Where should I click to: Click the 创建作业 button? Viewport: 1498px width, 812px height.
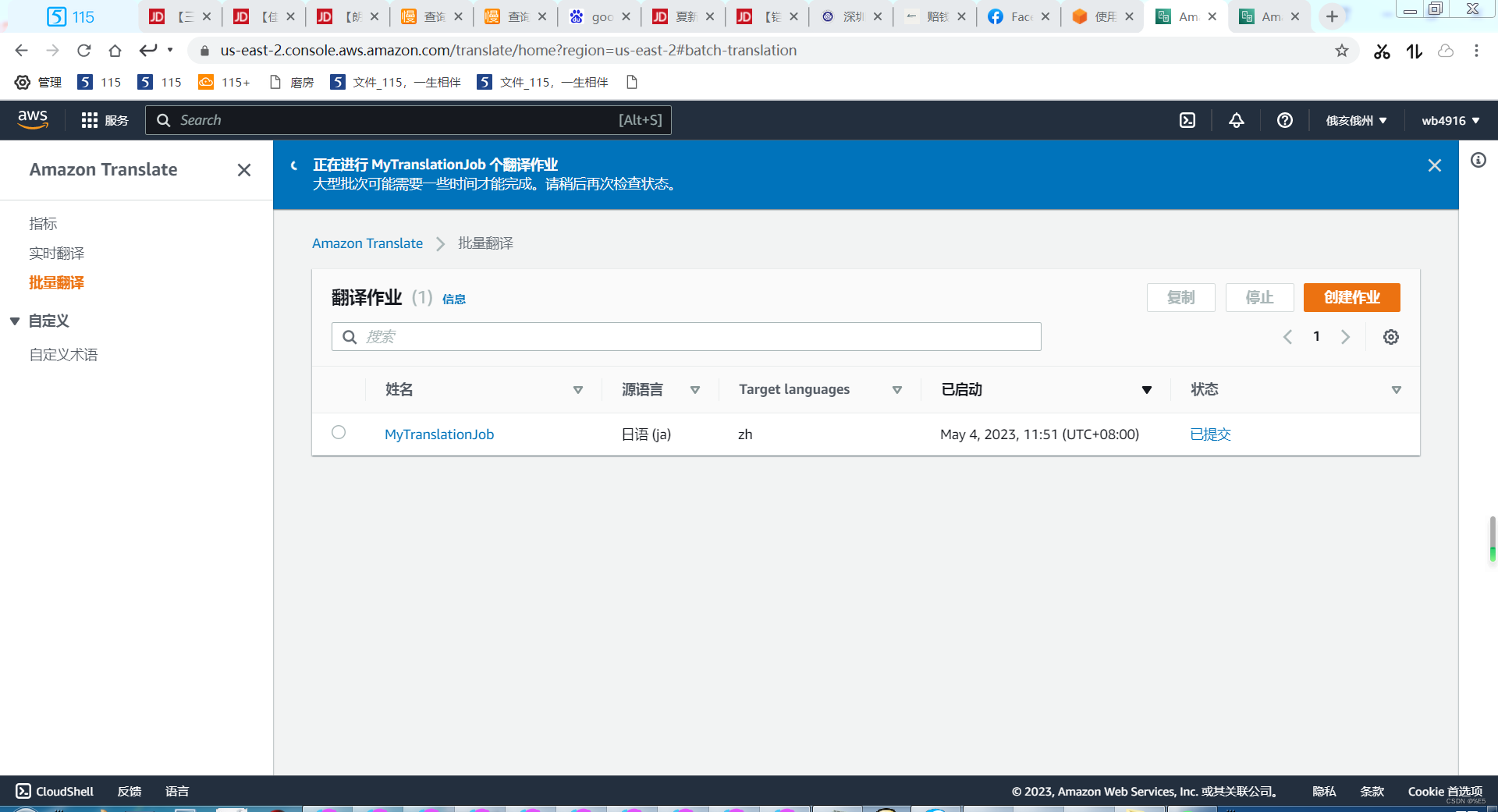1351,297
